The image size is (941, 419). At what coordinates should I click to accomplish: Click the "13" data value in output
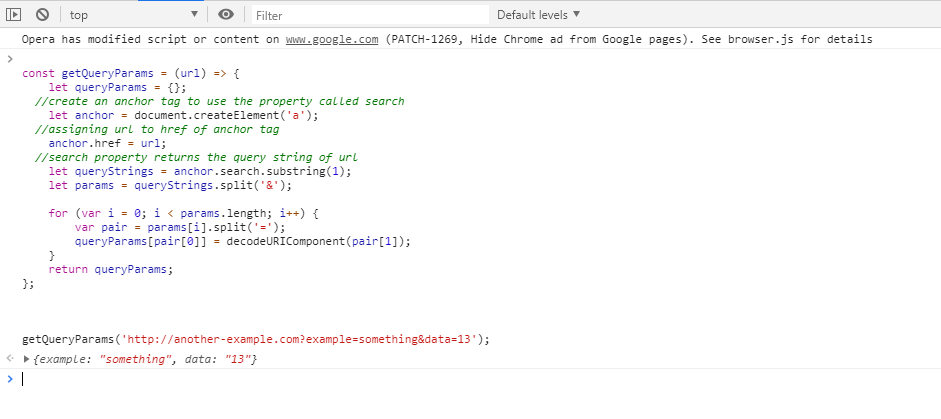point(238,359)
